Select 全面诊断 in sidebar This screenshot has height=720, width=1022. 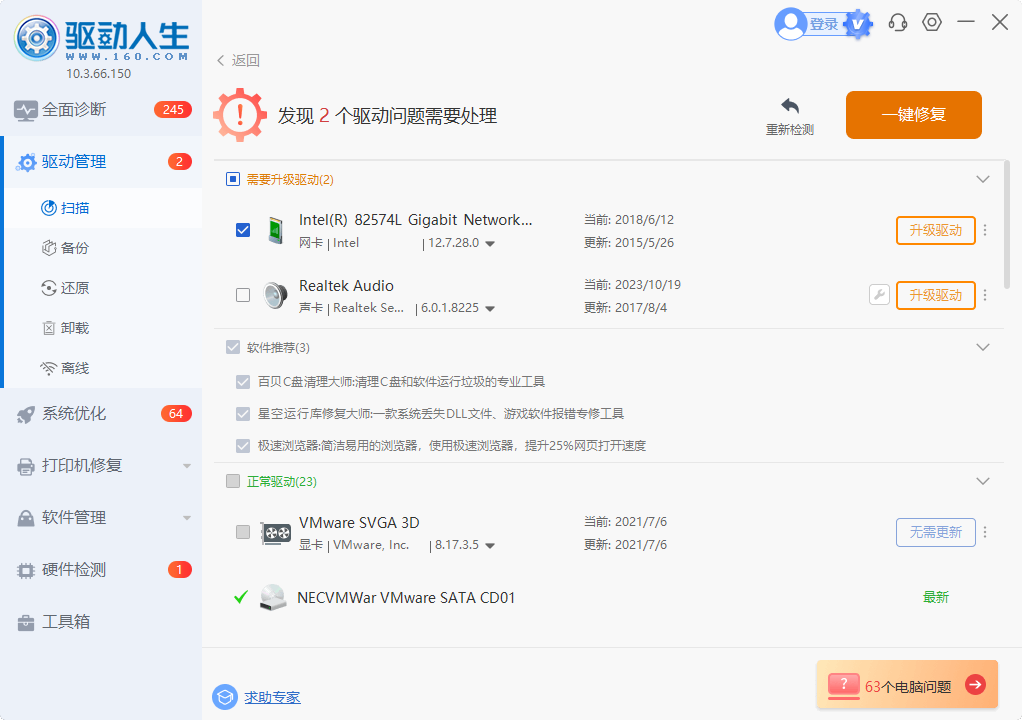[x=101, y=109]
